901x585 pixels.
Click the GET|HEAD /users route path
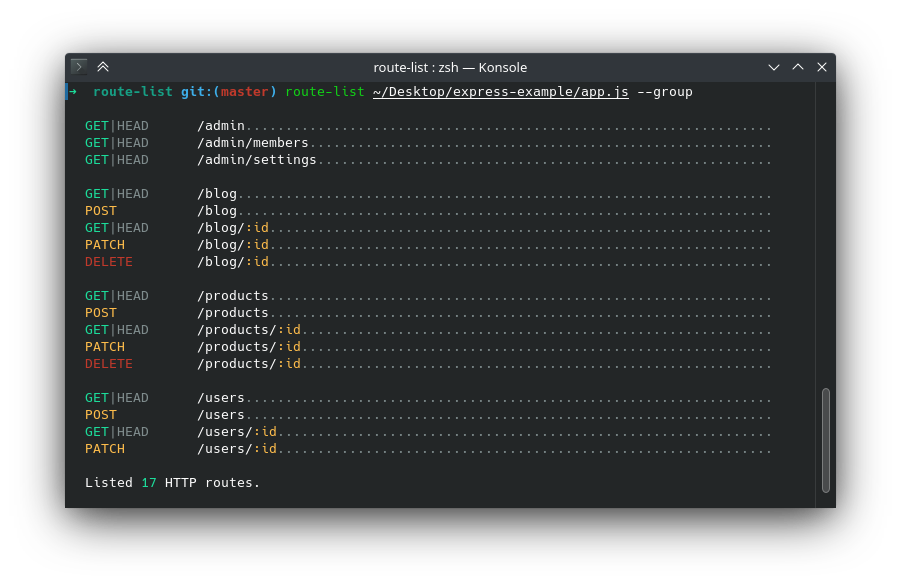click(x=221, y=398)
